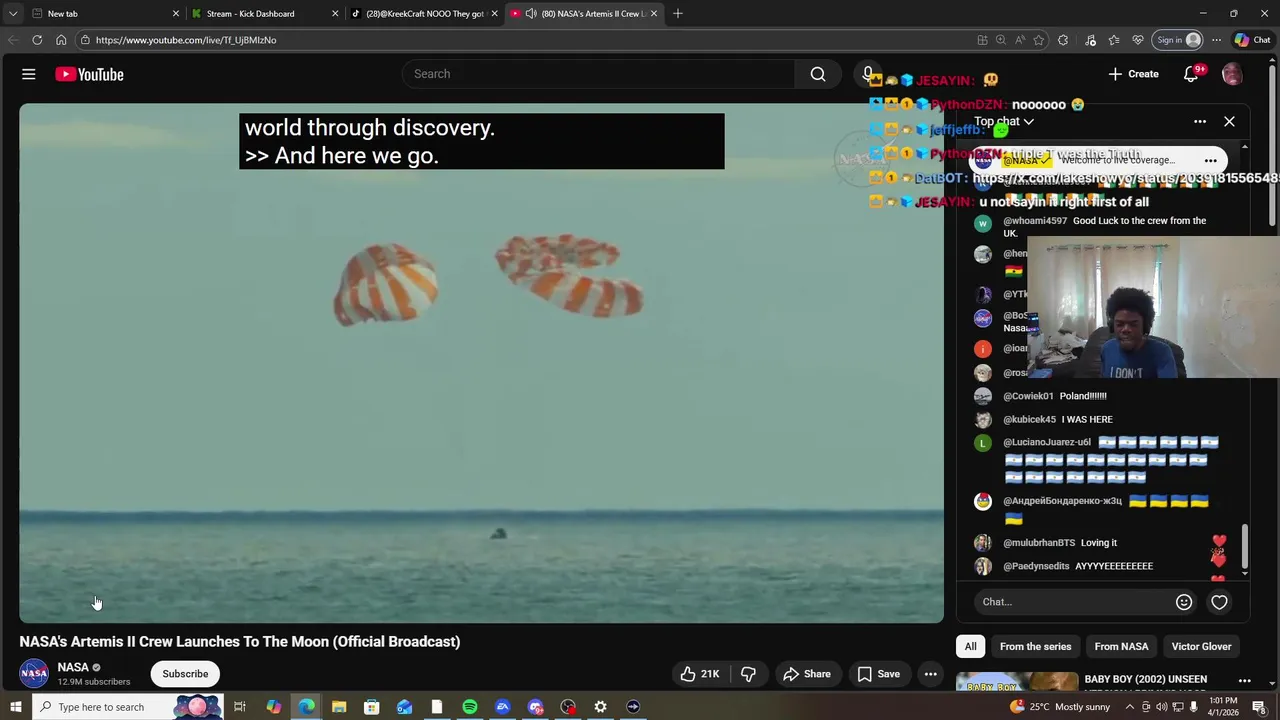
Task: Open Windows Settings gear in taskbar
Action: [x=600, y=707]
